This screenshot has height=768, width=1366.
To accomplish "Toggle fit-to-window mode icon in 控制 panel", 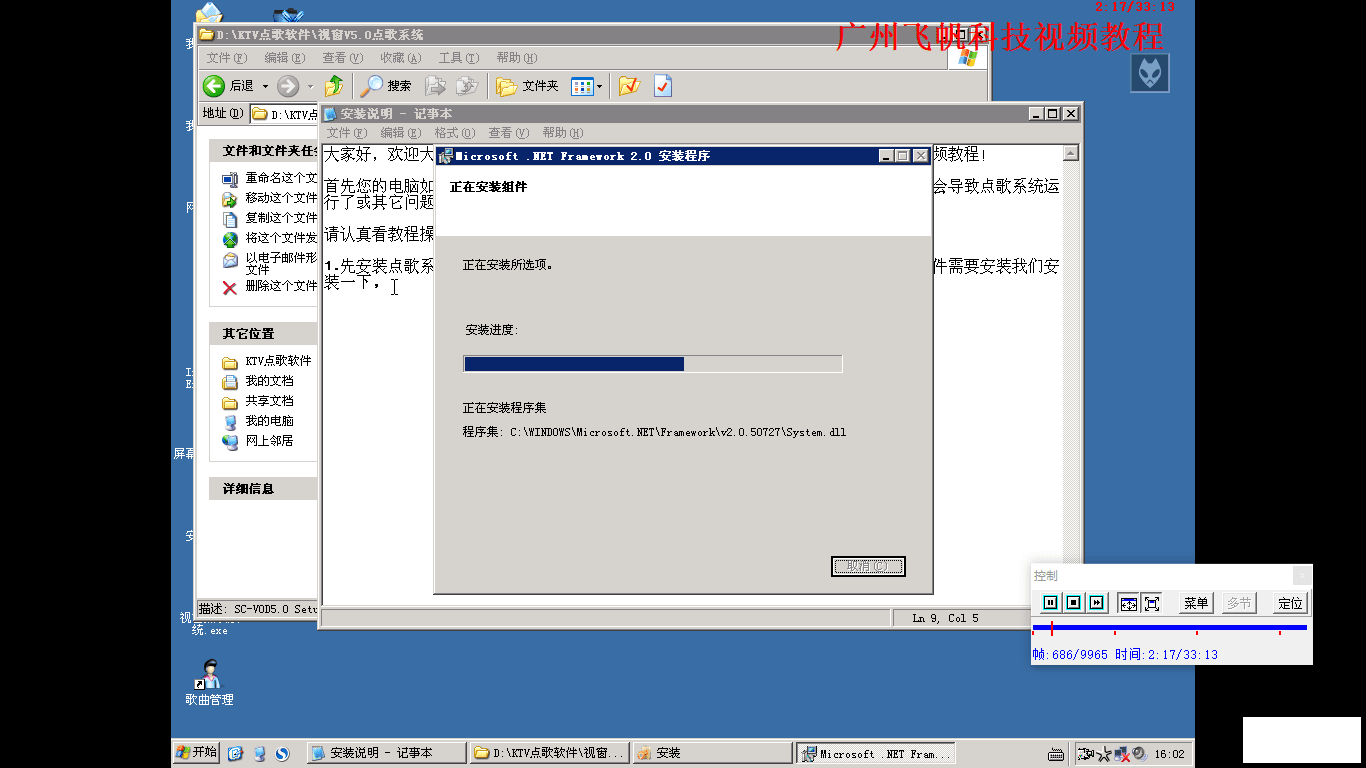I will 1128,603.
